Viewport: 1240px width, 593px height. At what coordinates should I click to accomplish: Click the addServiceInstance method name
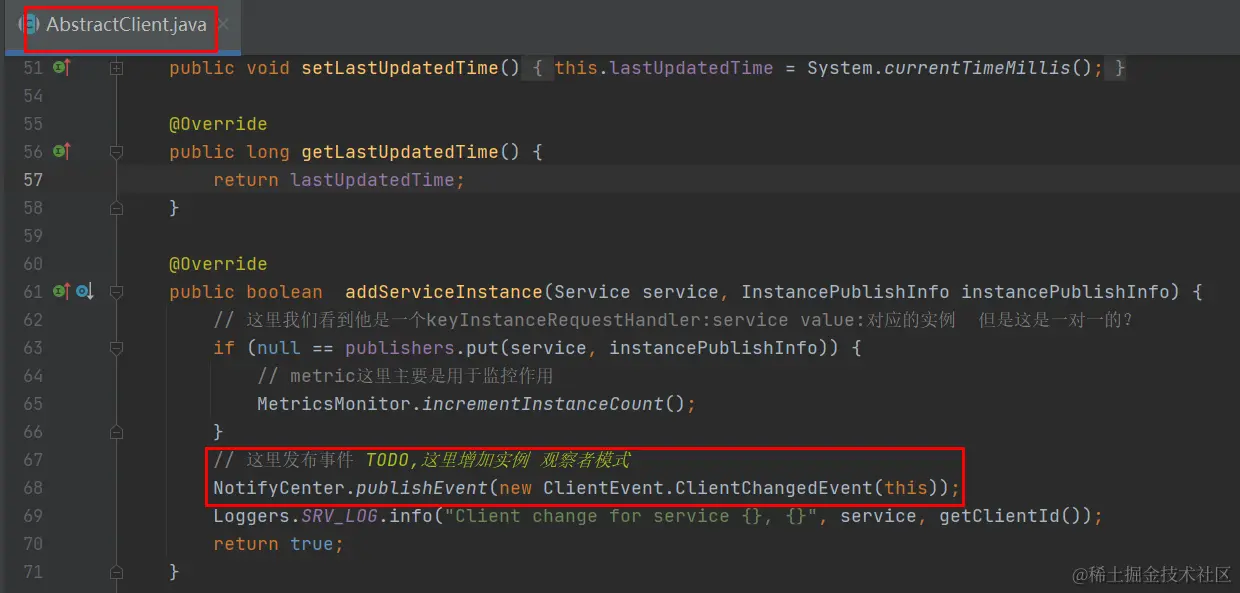[444, 292]
